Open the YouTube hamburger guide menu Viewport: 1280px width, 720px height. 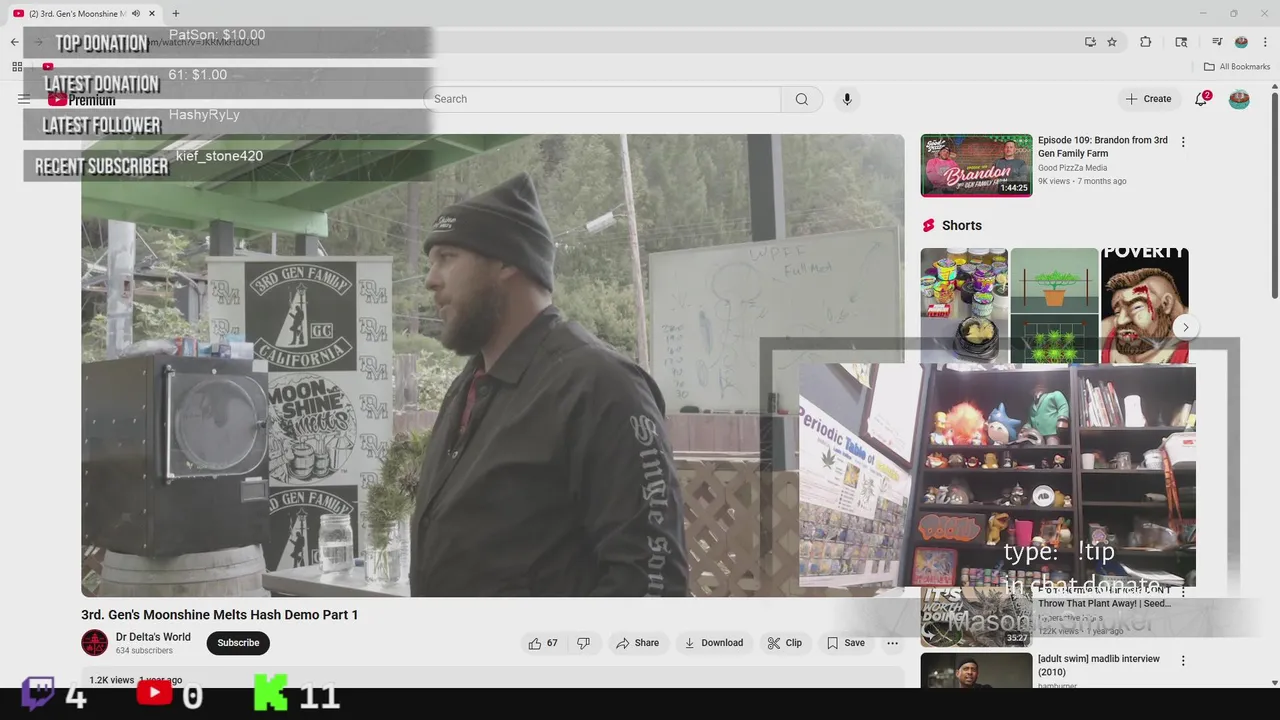tap(24, 99)
